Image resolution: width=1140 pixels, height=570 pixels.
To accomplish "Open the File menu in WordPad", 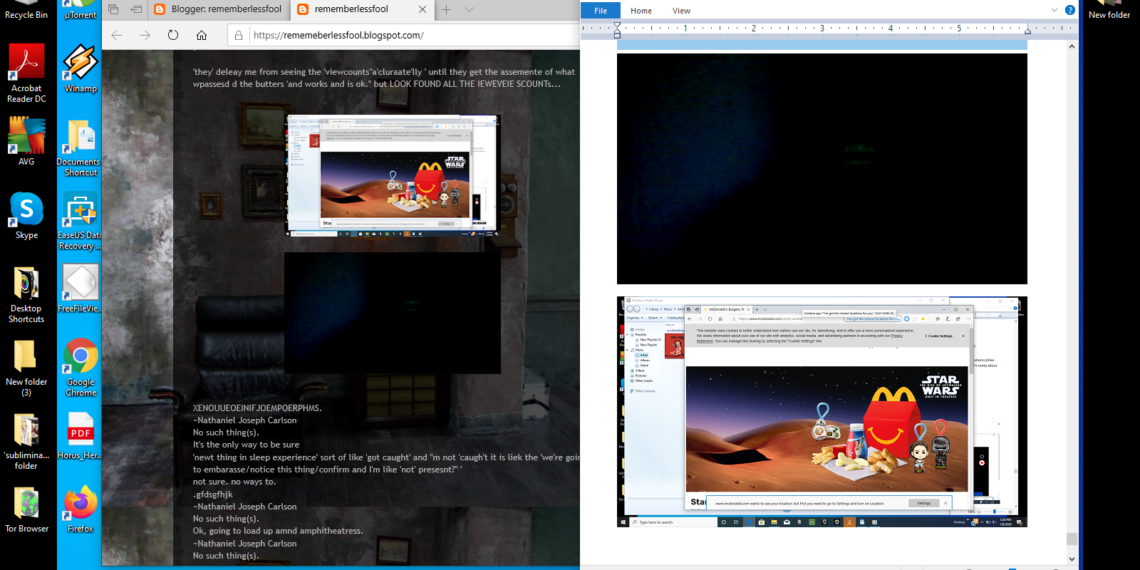I will [600, 10].
